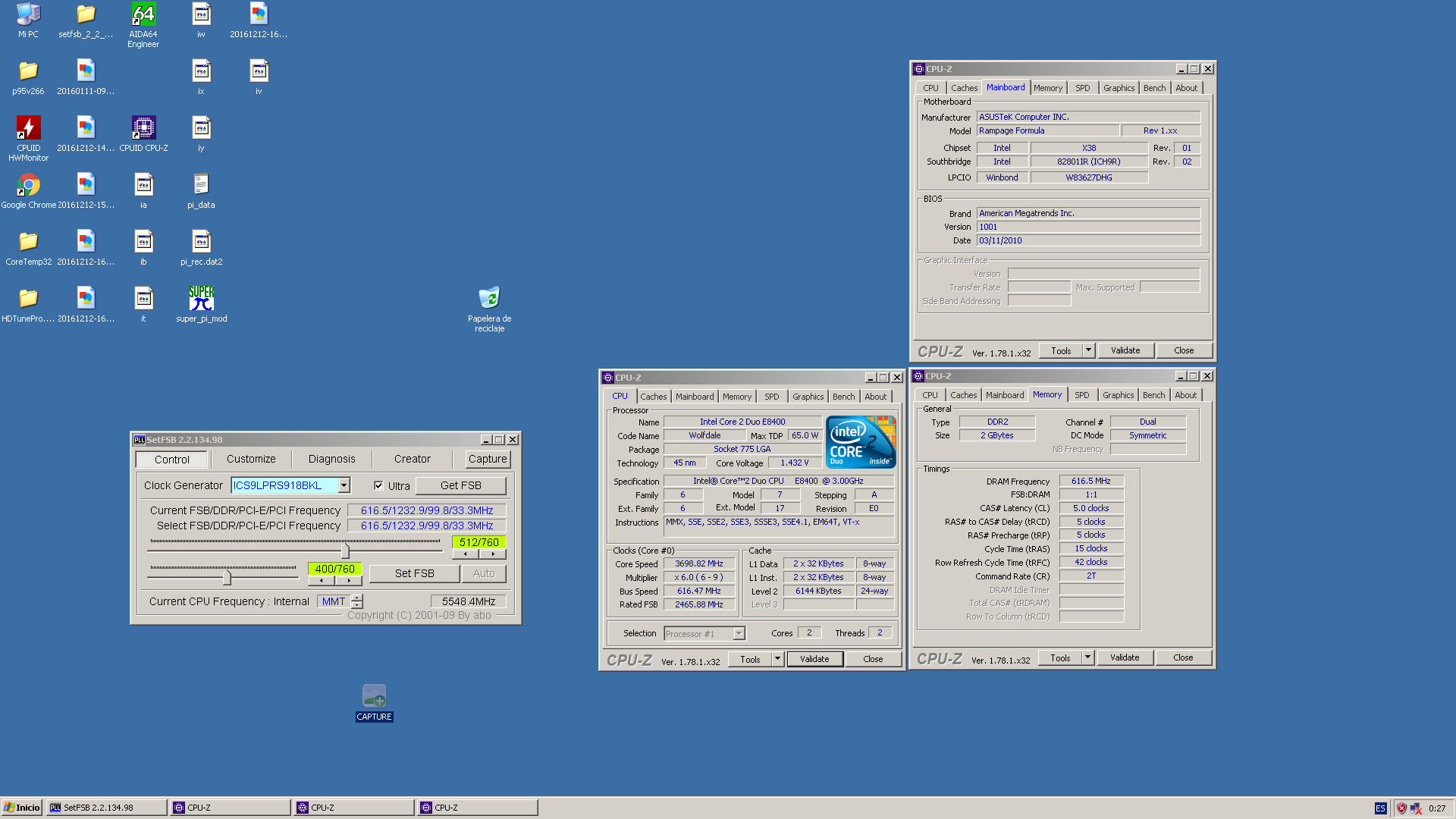Click the Select FSB/DDR/PCI-E/PCI Frequency field

(x=427, y=526)
